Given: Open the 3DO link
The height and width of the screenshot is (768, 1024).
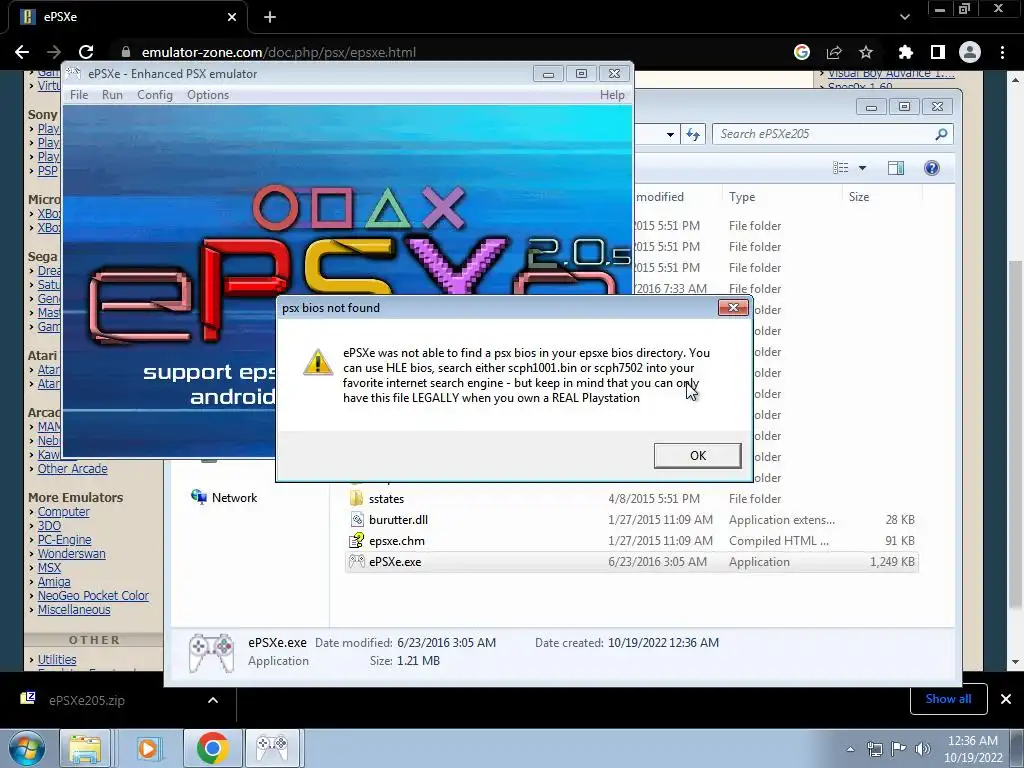Looking at the screenshot, I should pos(49,526).
